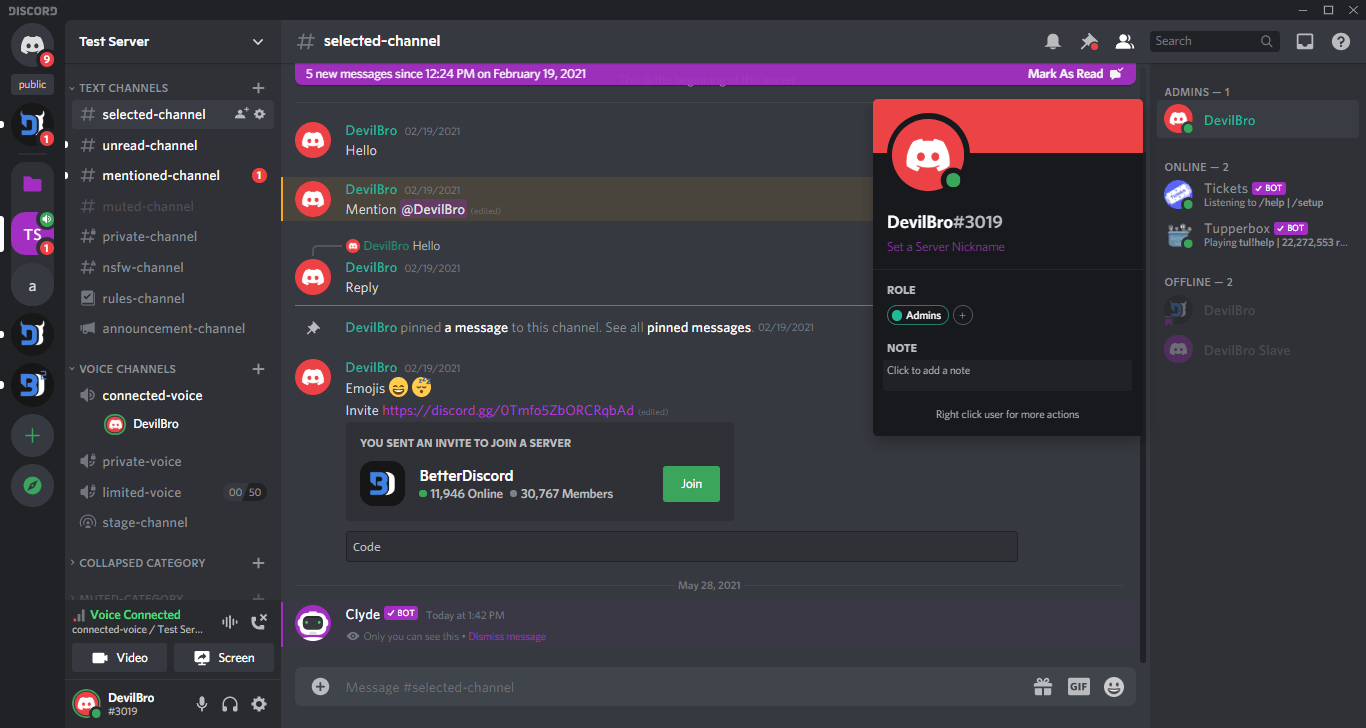Toggle member list visibility
The height and width of the screenshot is (728, 1366).
coord(1124,41)
